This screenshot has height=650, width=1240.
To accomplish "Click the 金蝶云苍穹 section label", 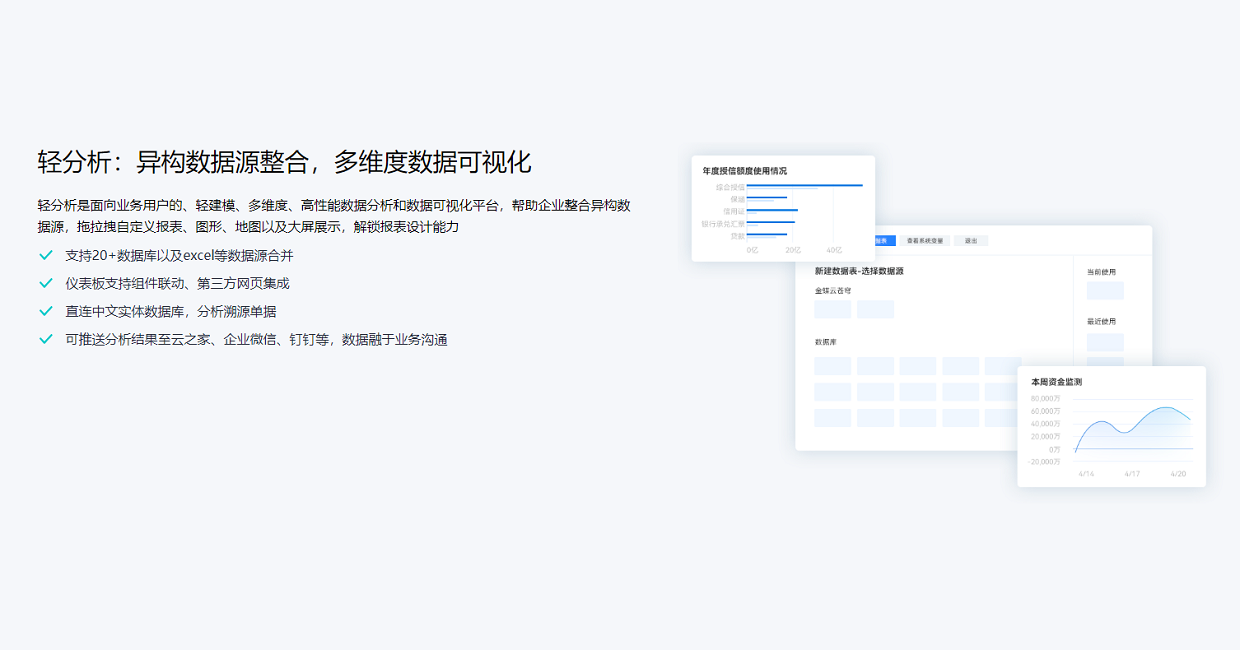I will pos(833,290).
